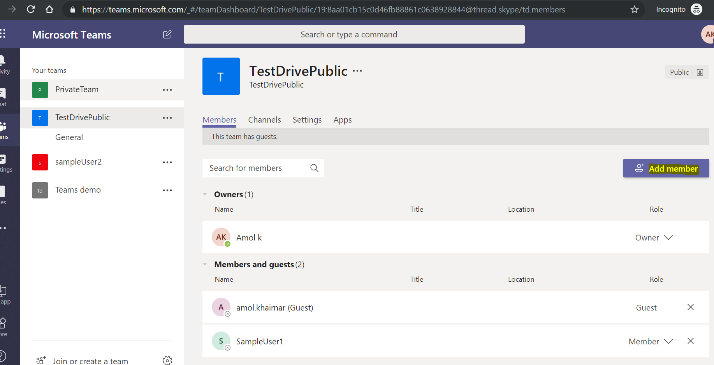Click the Public badge button

(x=687, y=72)
